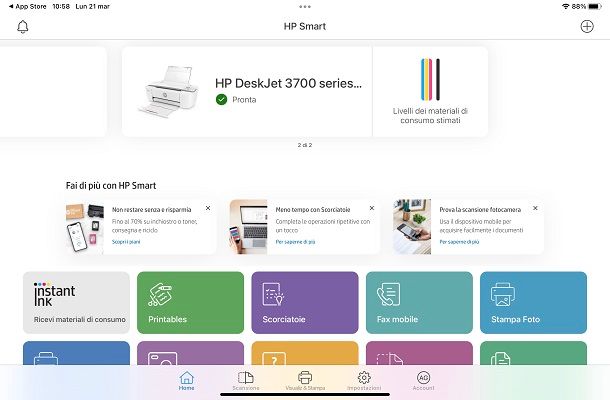Click the camera scan promo thumbnail
Image resolution: width=610 pixels, height=400 pixels.
pyautogui.click(x=412, y=227)
